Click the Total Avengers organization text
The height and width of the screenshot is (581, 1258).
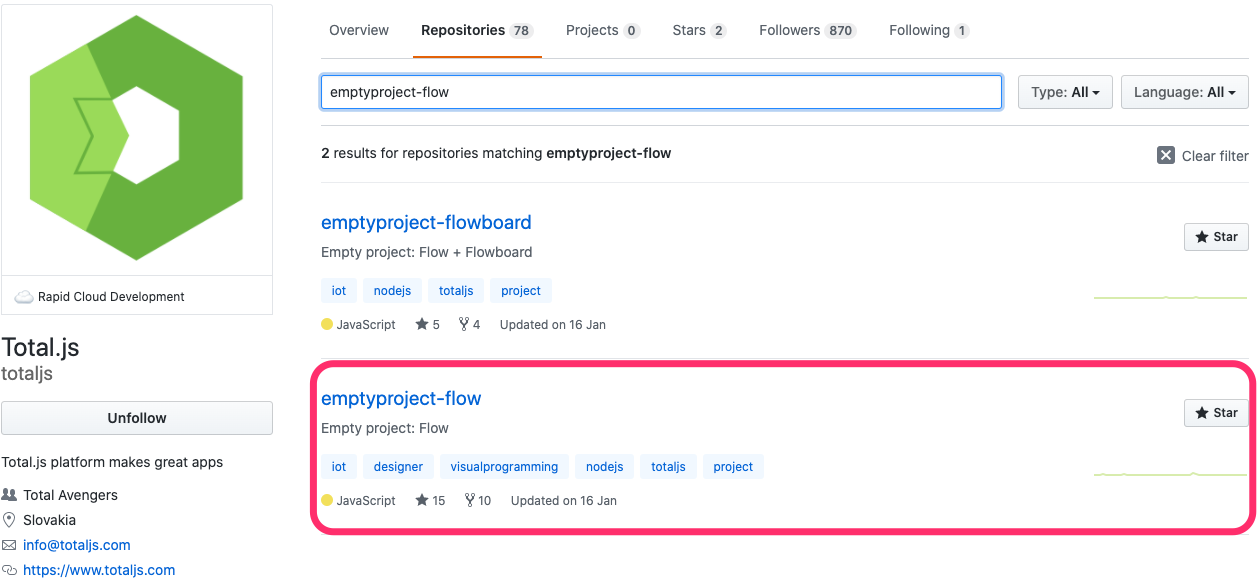pos(70,495)
